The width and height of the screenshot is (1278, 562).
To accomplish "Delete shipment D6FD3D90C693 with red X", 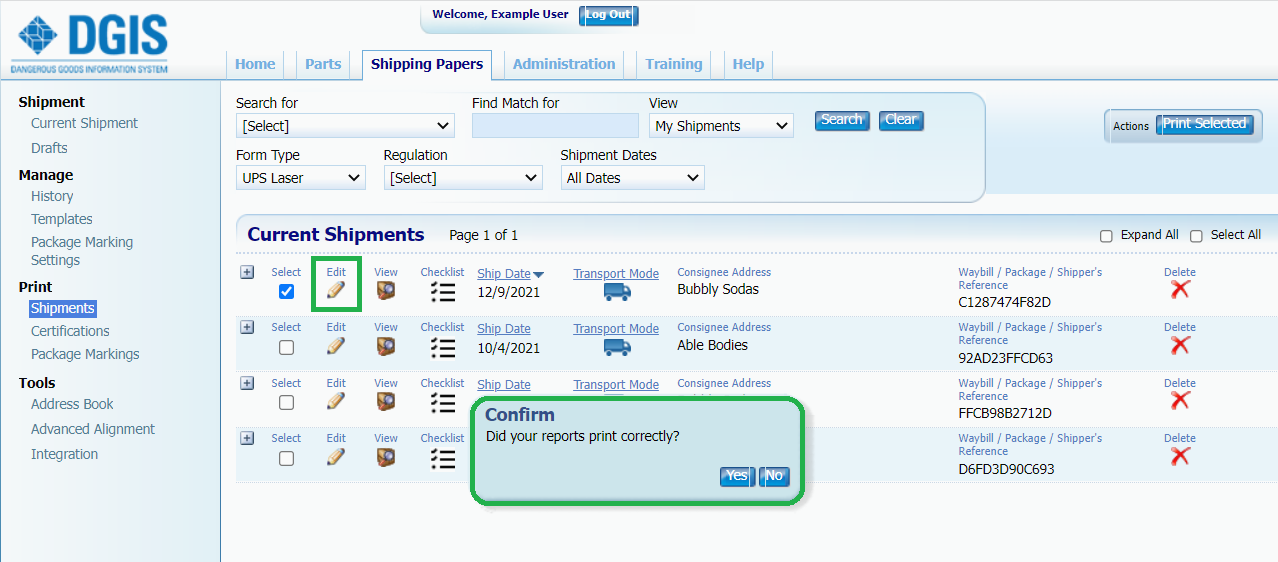I will tap(1180, 456).
